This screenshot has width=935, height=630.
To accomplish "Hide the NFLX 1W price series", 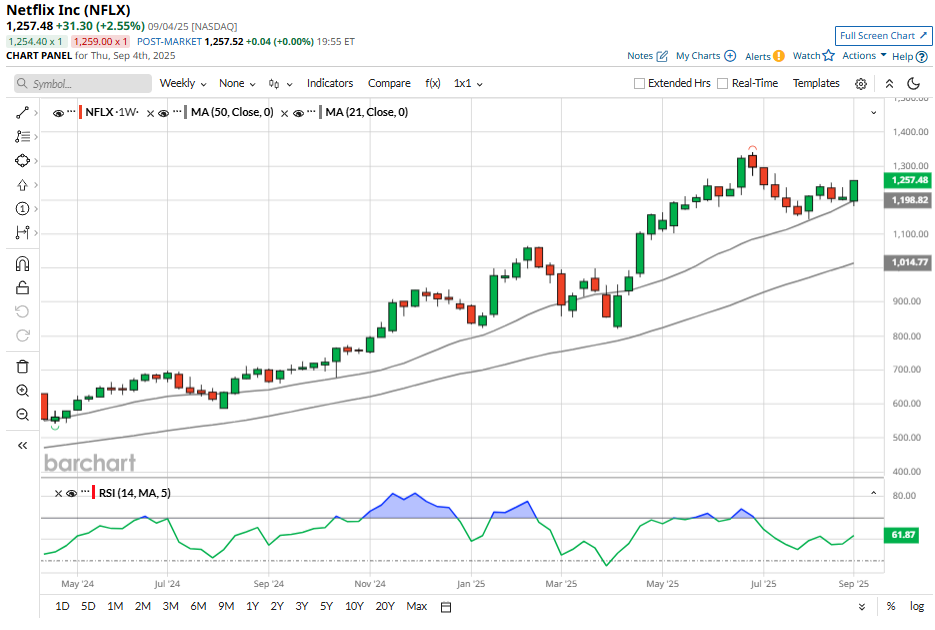I will 58,113.
